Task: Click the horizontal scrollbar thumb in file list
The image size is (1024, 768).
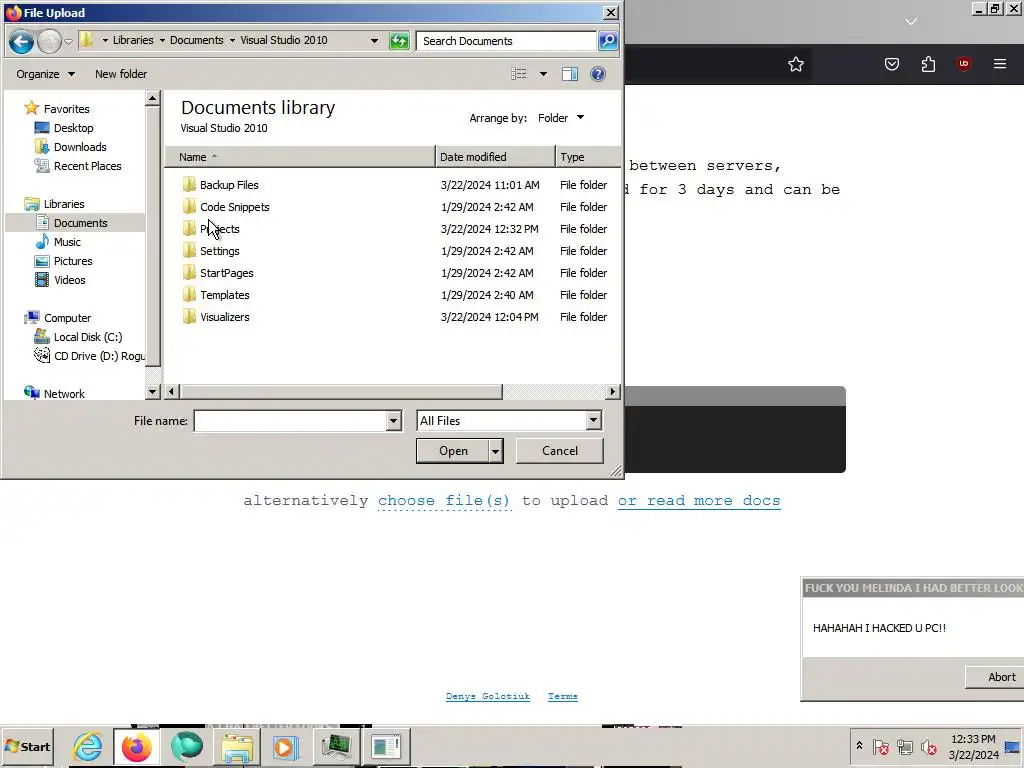Action: 341,392
